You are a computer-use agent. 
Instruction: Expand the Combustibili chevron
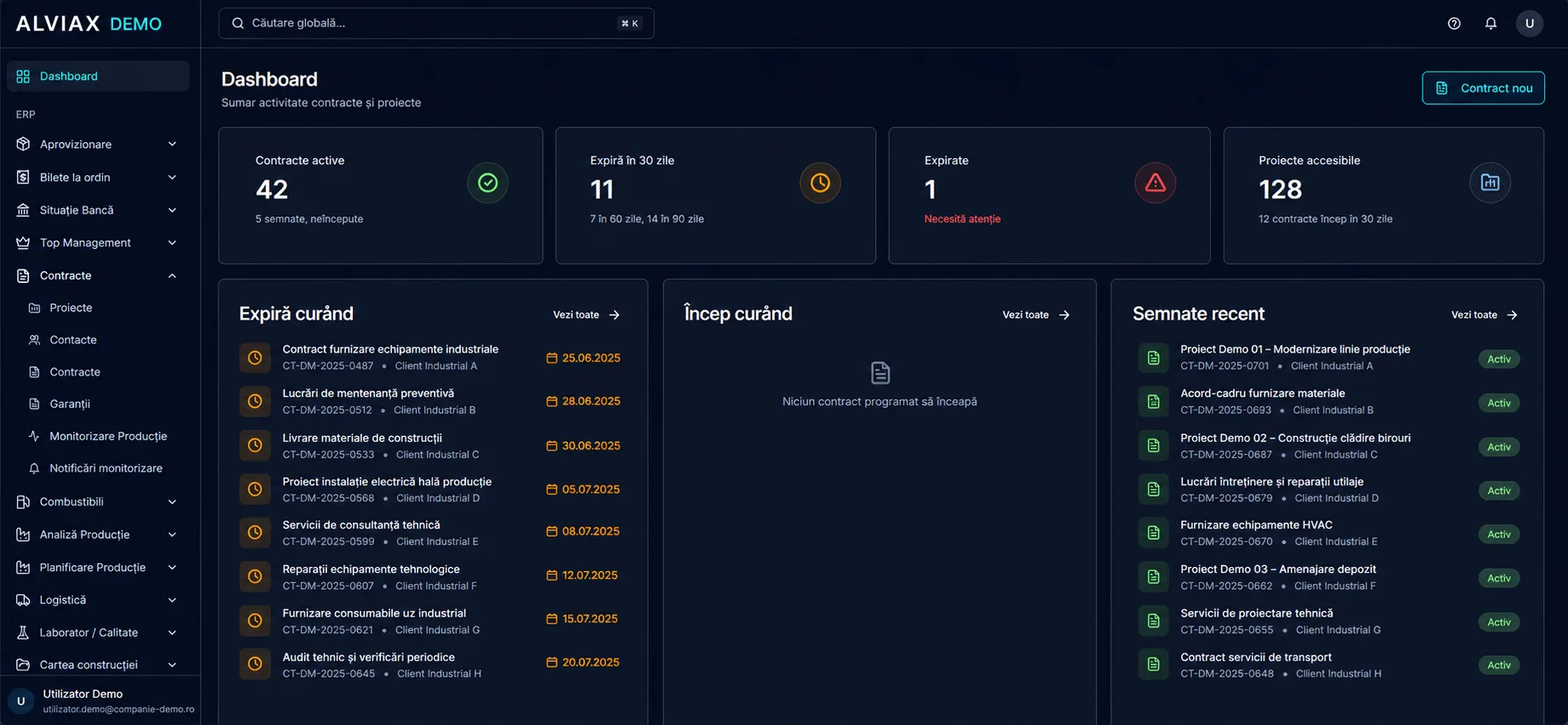[x=173, y=502]
